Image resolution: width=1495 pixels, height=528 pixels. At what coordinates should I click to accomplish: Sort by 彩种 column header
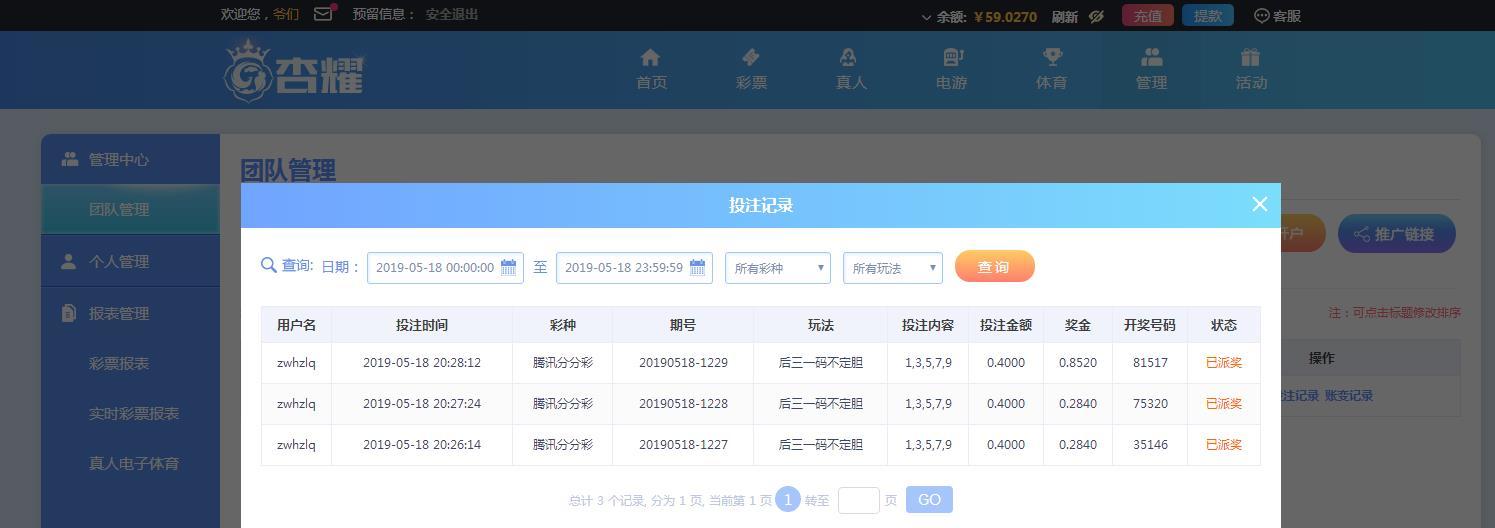pyautogui.click(x=563, y=325)
